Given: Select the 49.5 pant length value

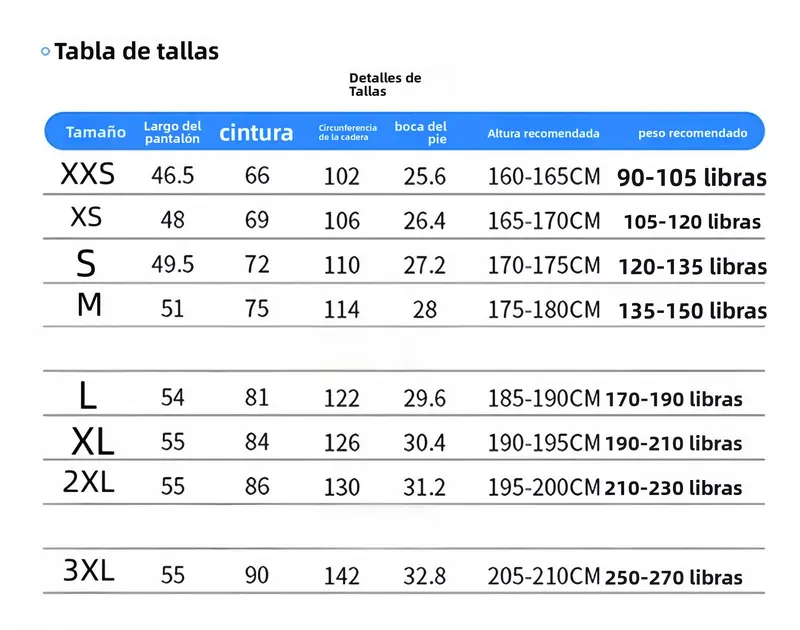Looking at the screenshot, I should (172, 264).
